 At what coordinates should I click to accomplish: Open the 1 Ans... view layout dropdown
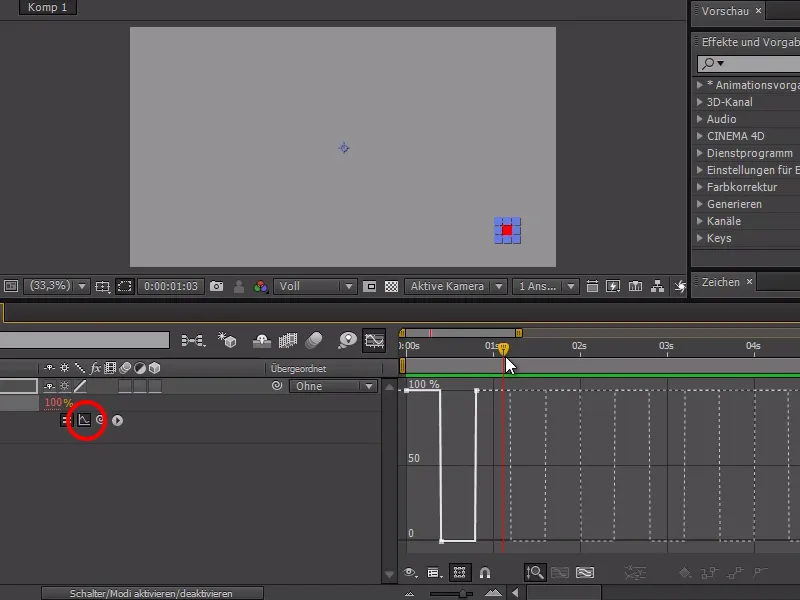click(x=545, y=286)
